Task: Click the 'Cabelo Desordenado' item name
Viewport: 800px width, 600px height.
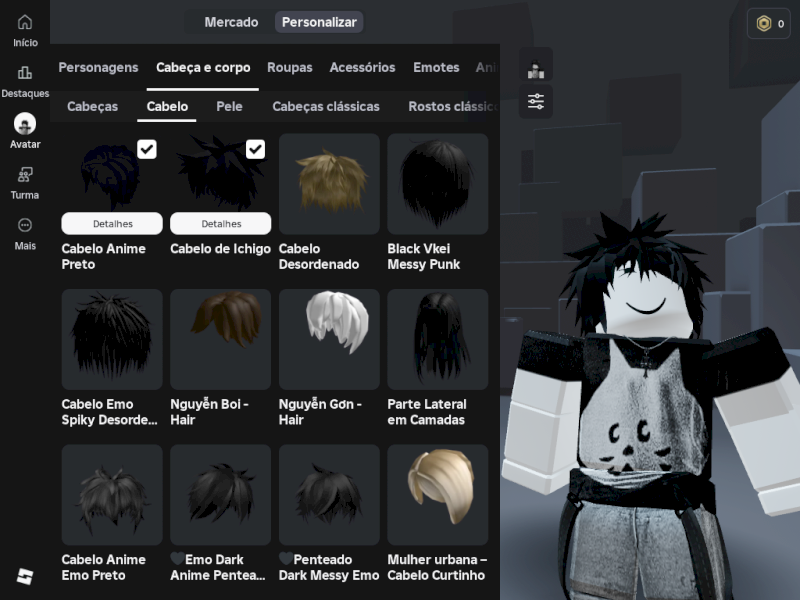Action: pos(319,256)
